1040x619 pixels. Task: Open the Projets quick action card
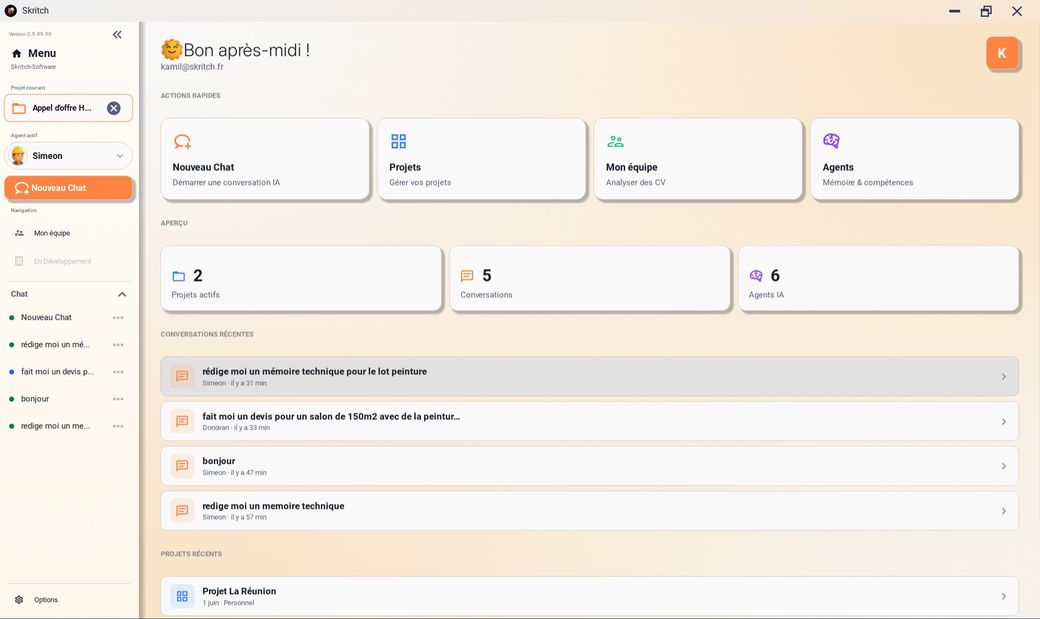[x=482, y=159]
